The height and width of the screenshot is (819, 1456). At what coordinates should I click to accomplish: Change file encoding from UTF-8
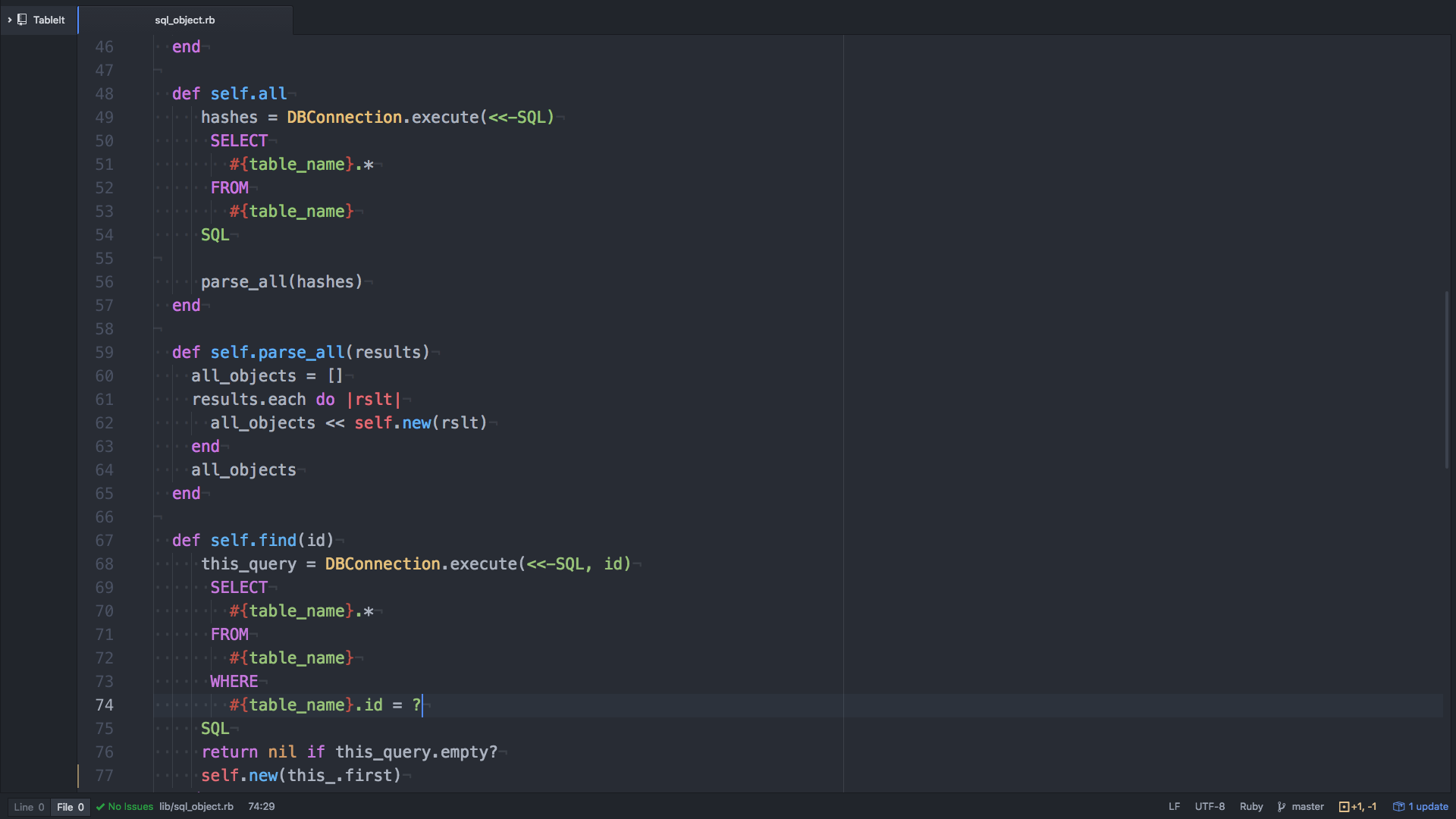tap(1210, 807)
